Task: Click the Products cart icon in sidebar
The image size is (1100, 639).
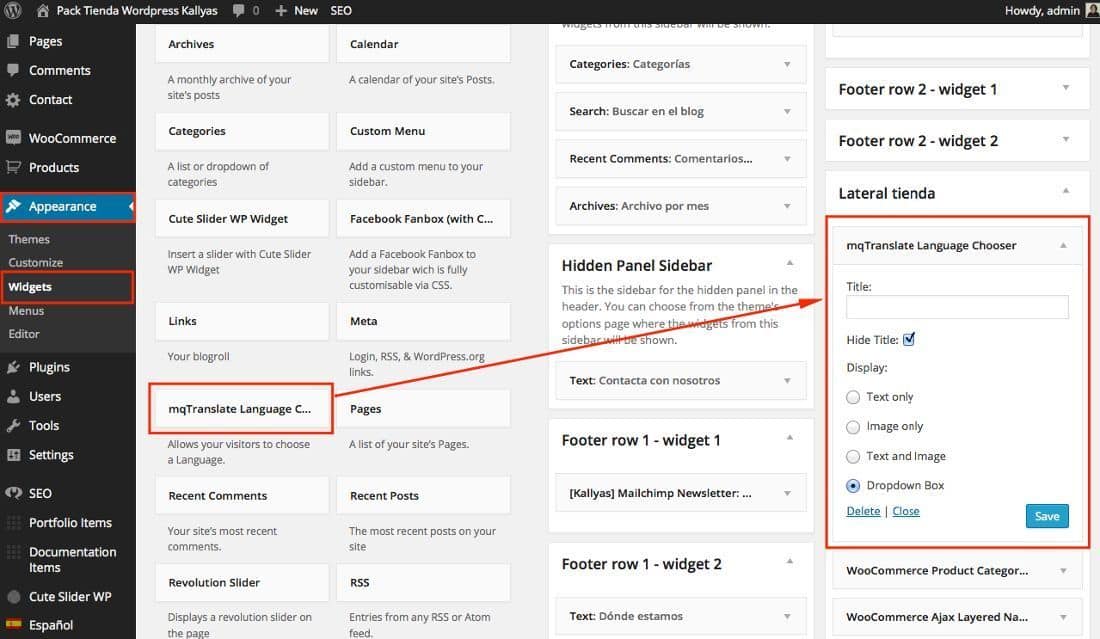Action: pos(13,167)
